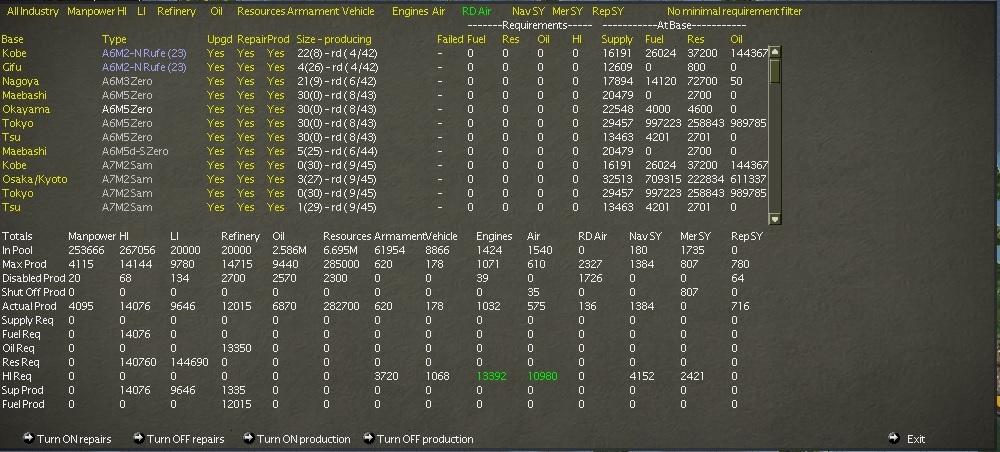The height and width of the screenshot is (452, 1000).
Task: Select A6M2-N Rufe (23) type in Gifu row
Action: click(144, 68)
